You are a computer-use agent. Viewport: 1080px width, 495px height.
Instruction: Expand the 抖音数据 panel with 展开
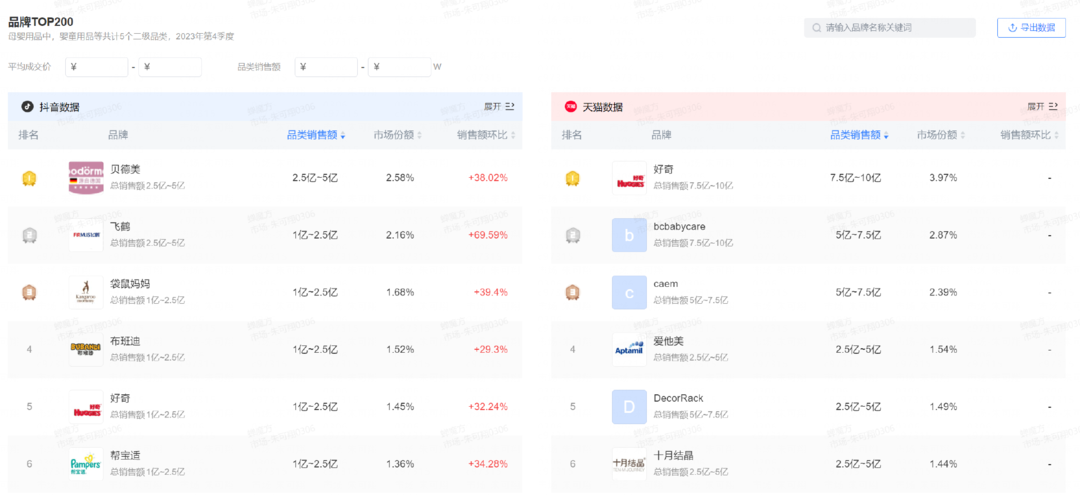(499, 107)
